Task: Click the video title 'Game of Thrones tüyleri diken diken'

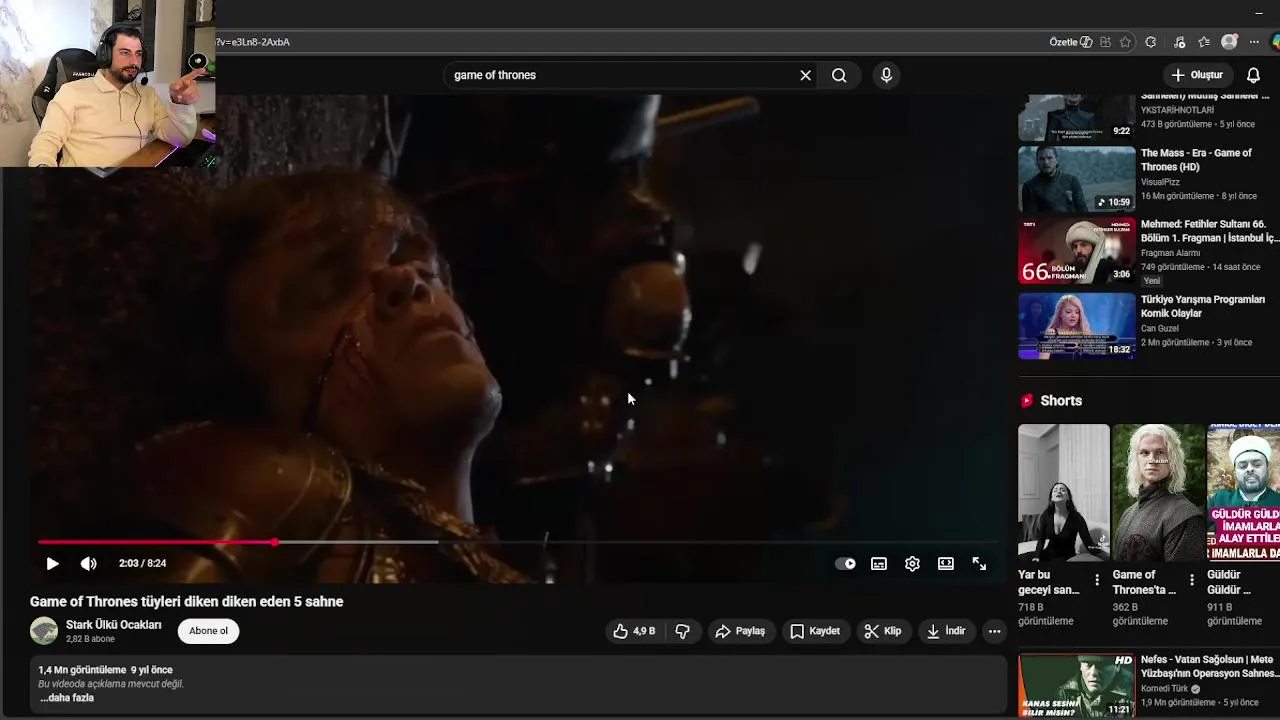Action: 186,602
